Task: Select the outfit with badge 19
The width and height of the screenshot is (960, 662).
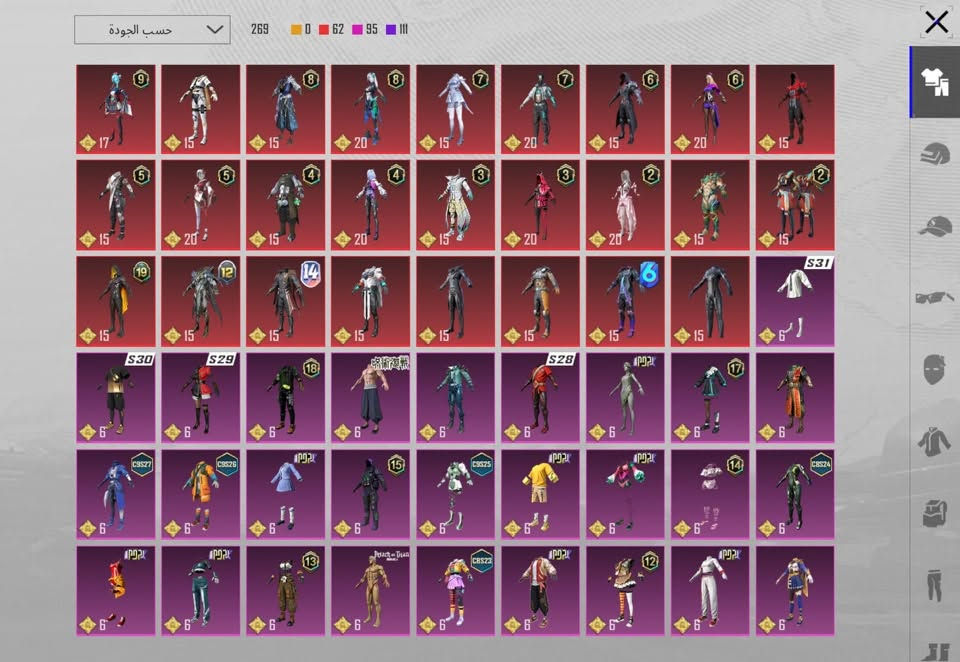Action: (116, 301)
